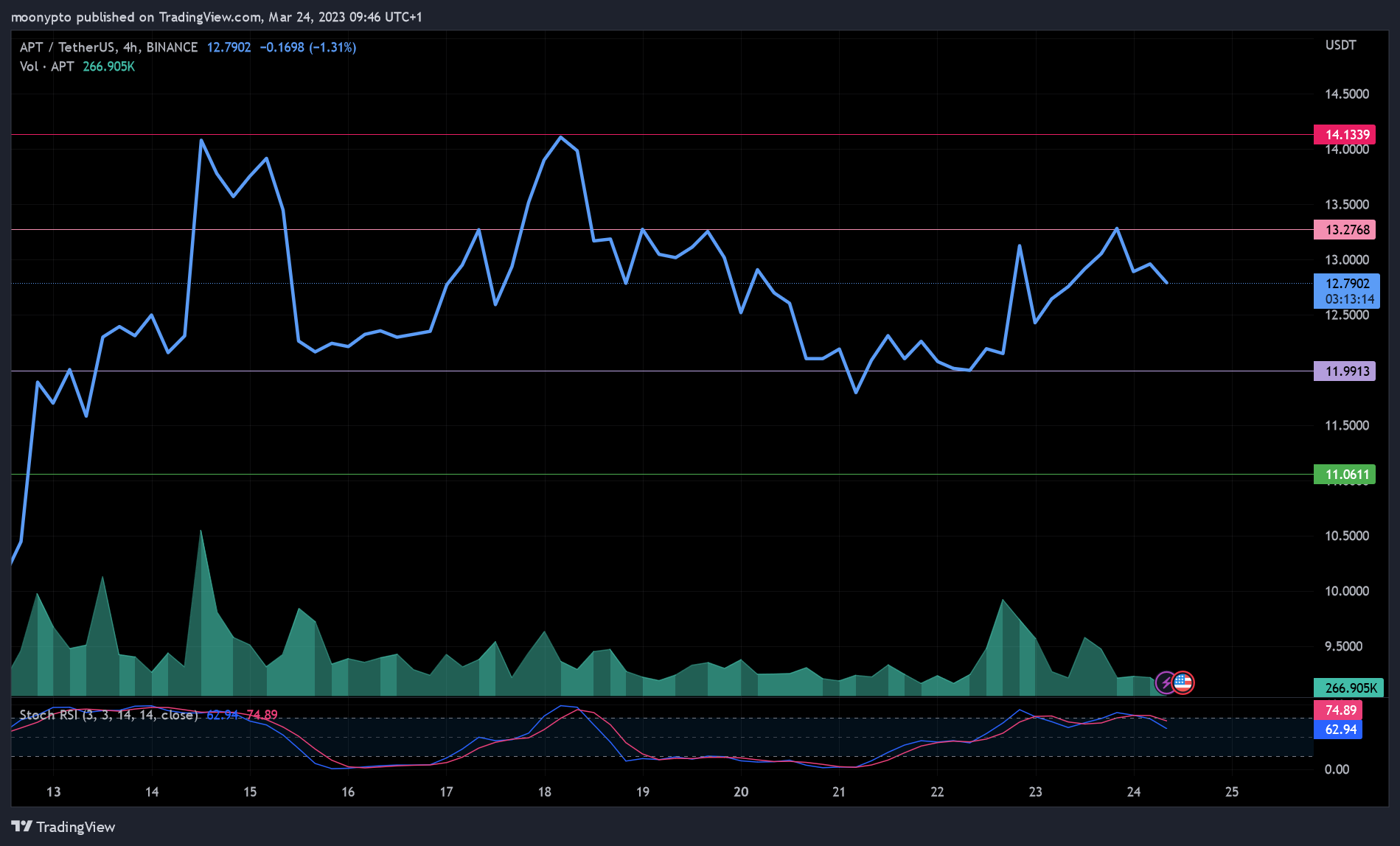Click date label 21 on the time axis
Image resolution: width=1400 pixels, height=846 pixels.
click(839, 791)
